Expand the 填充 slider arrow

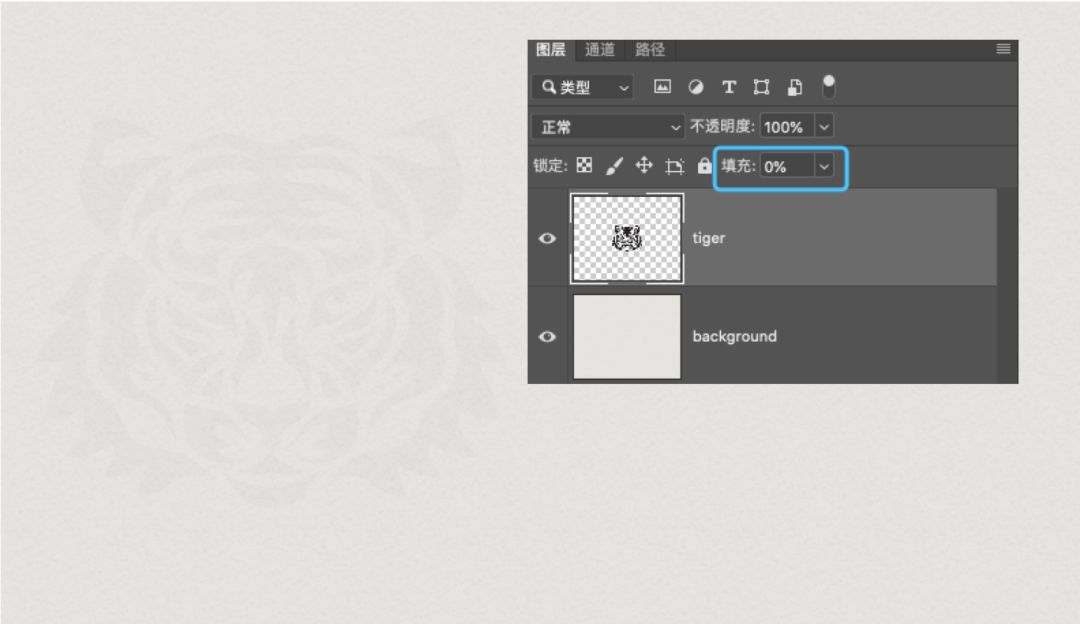click(x=824, y=166)
